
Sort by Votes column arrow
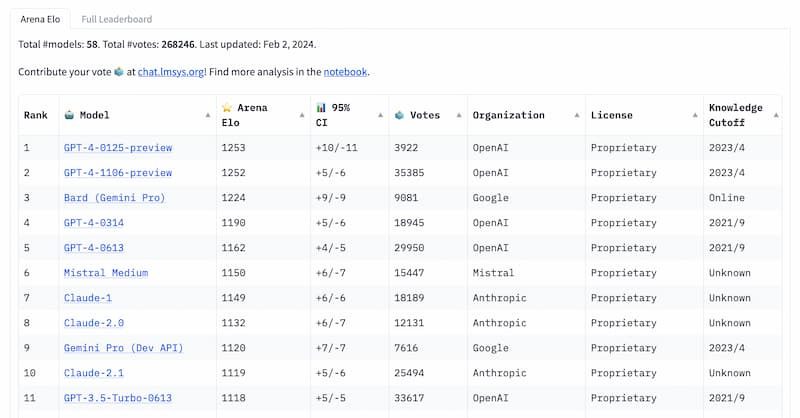coord(459,115)
